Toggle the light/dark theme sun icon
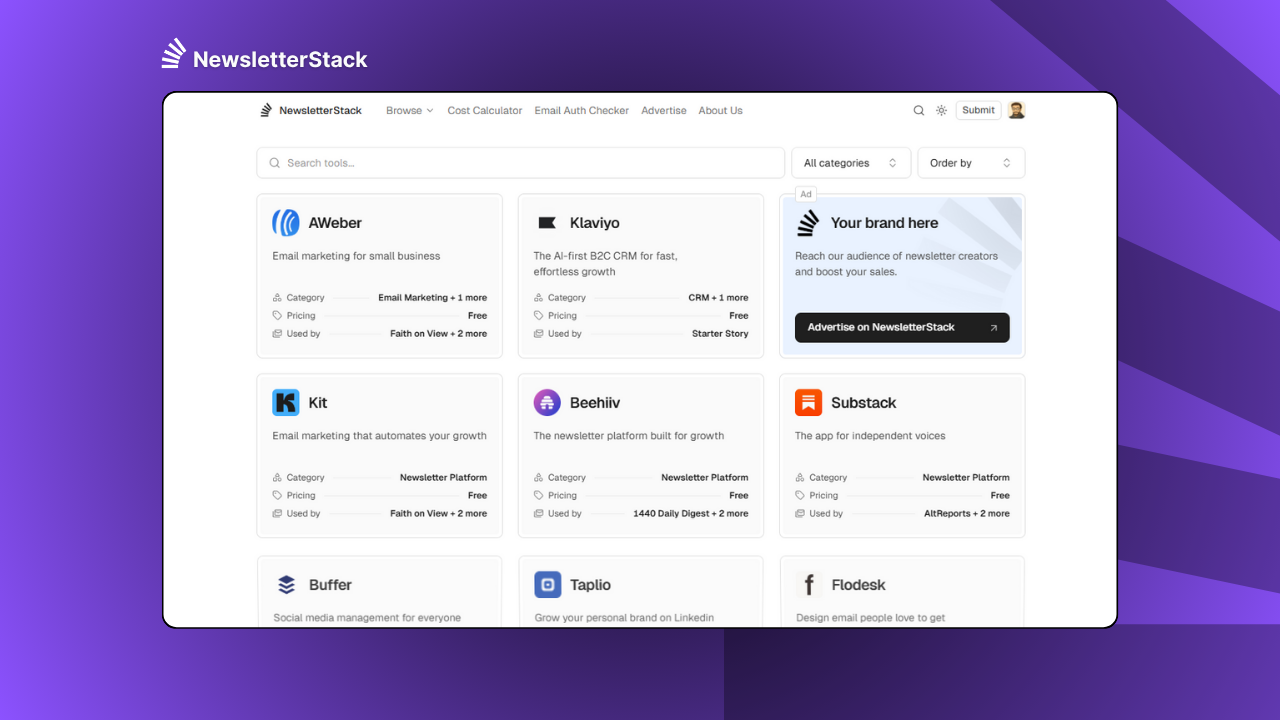This screenshot has width=1280, height=720. pos(941,111)
